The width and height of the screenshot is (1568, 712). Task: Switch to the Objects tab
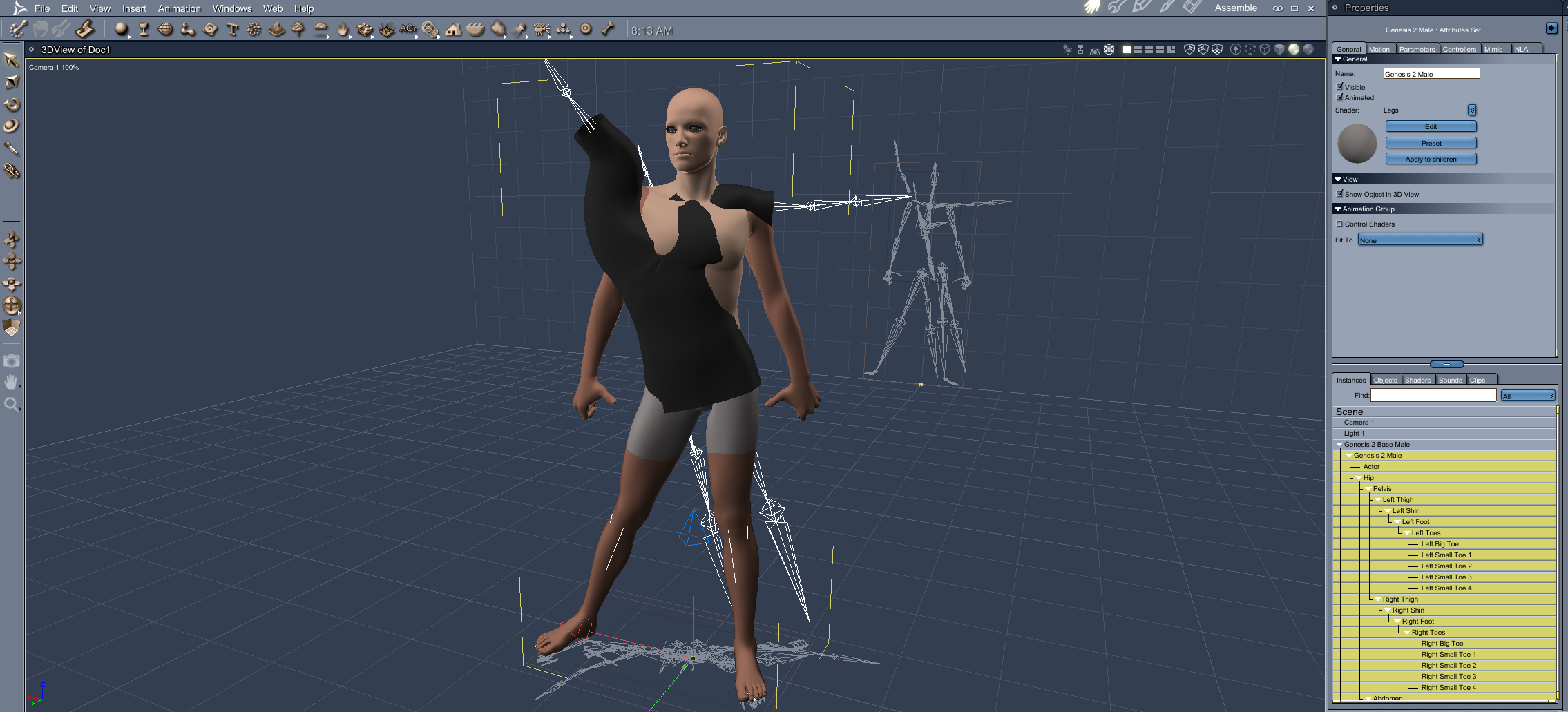(x=1385, y=380)
